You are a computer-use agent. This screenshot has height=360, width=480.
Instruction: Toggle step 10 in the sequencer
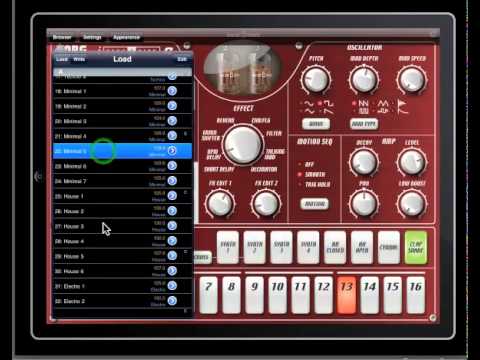[x=278, y=295]
